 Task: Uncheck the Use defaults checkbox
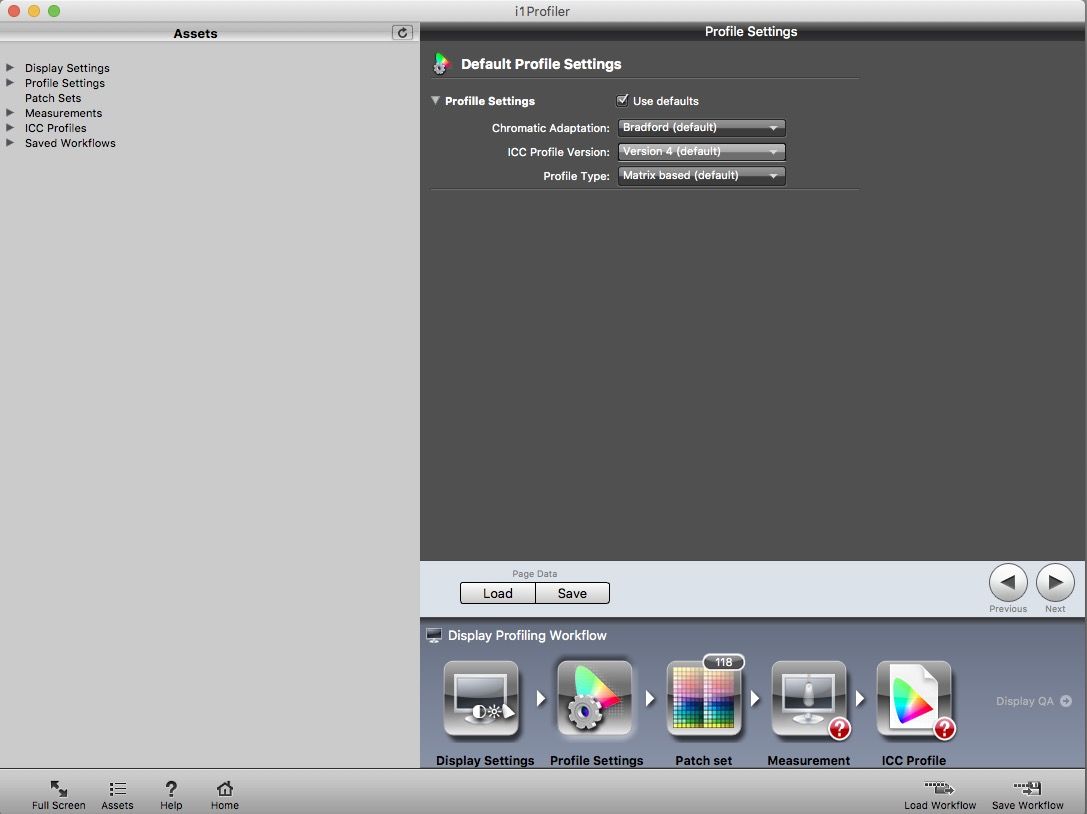coord(622,101)
